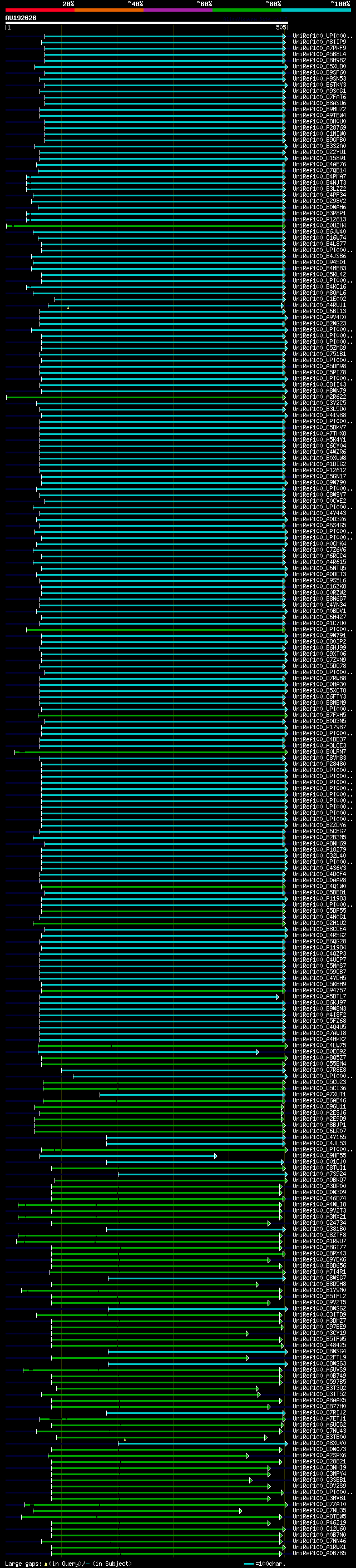Viewport: 356px width, 1568px height.
Task: Click the AU192626 query name
Action: pos(21,18)
